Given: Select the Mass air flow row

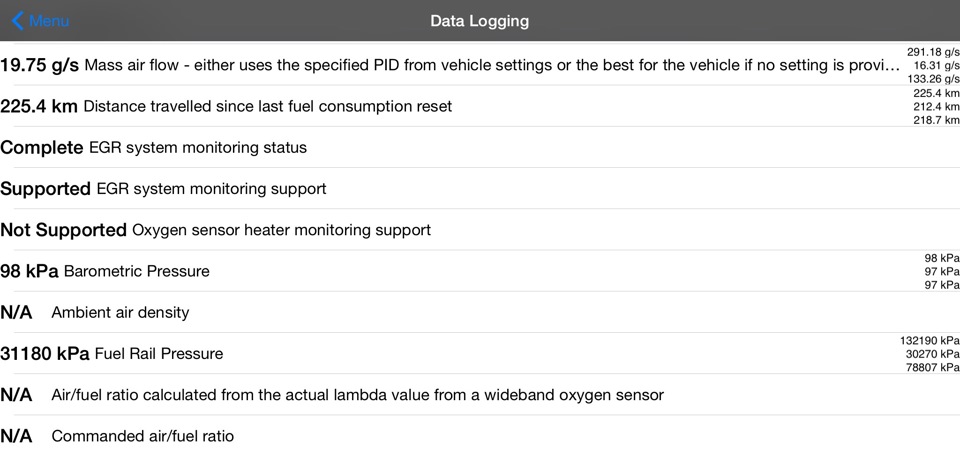Looking at the screenshot, I should tap(492, 65).
